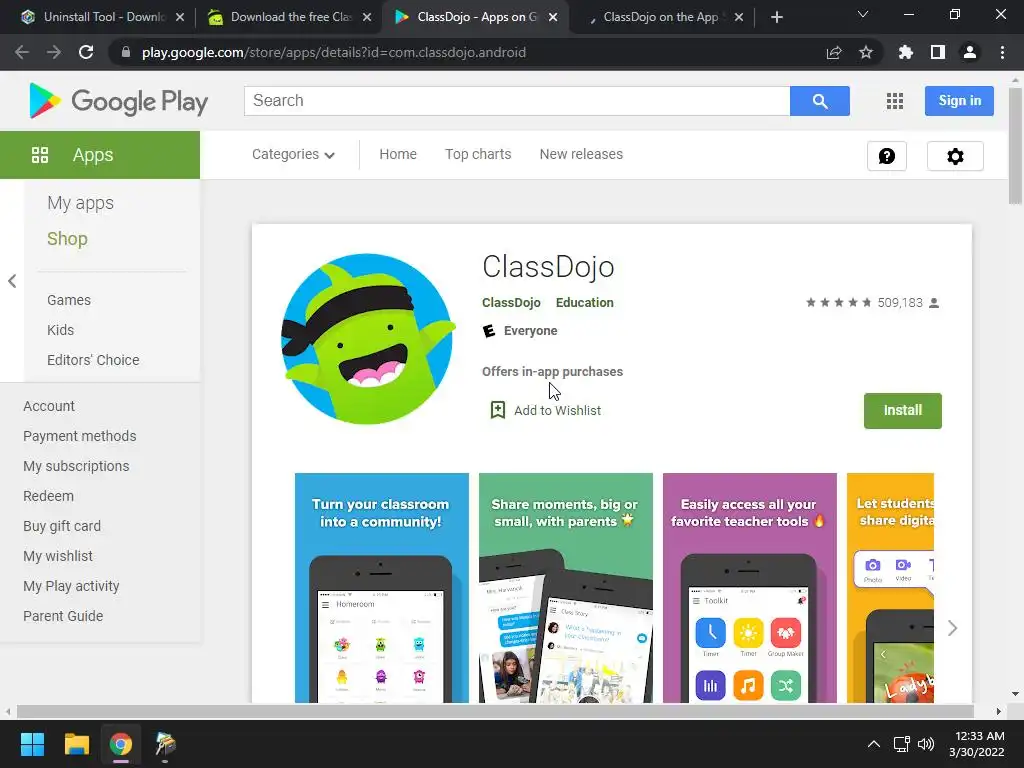Screen dimensions: 1024x768
Task: Go back with browser back arrow
Action: tap(22, 52)
